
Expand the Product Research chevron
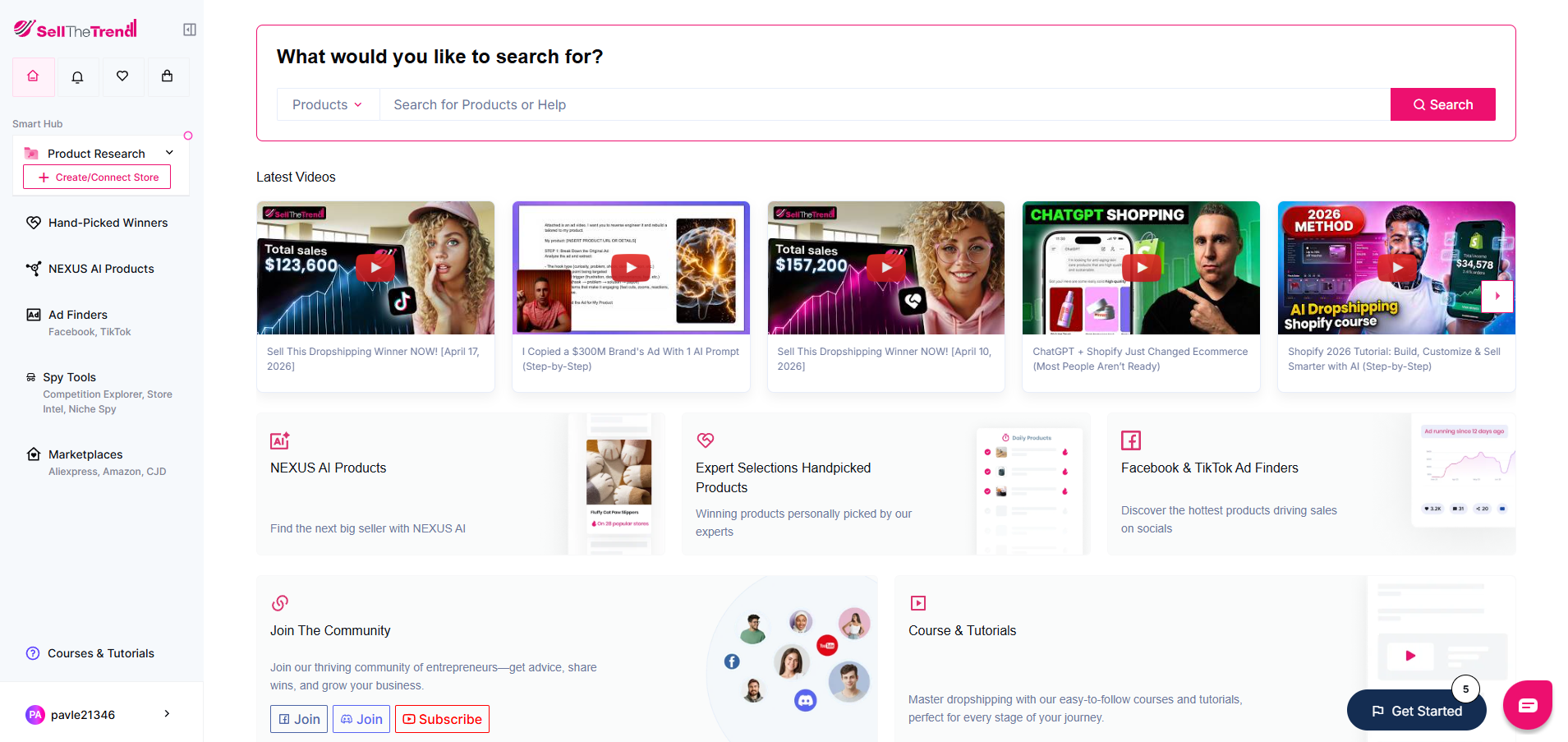point(170,153)
